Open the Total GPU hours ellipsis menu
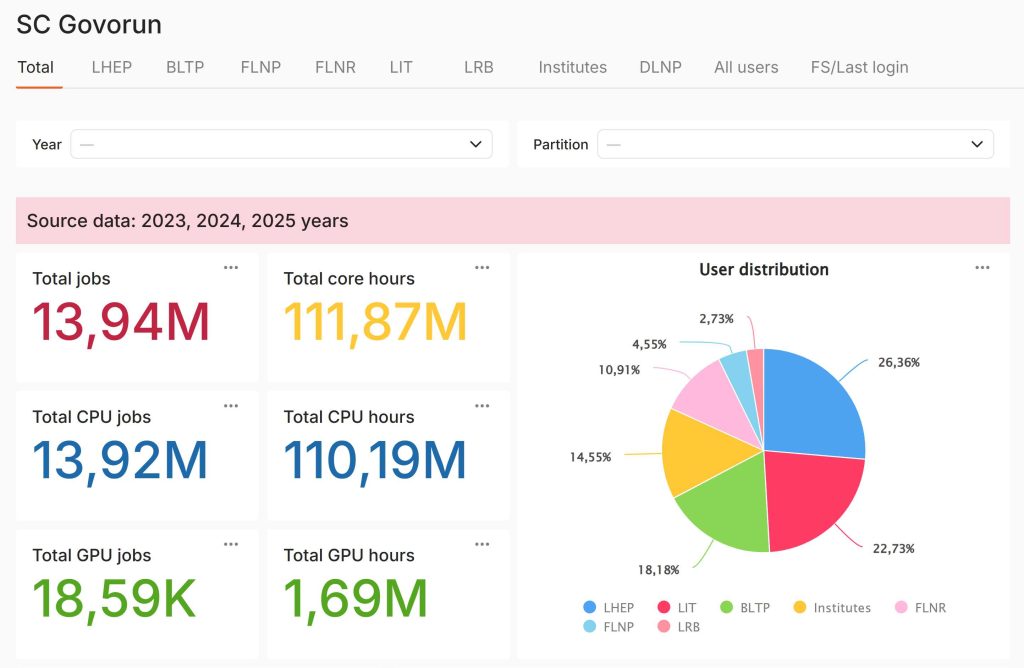This screenshot has height=668, width=1024. click(482, 544)
